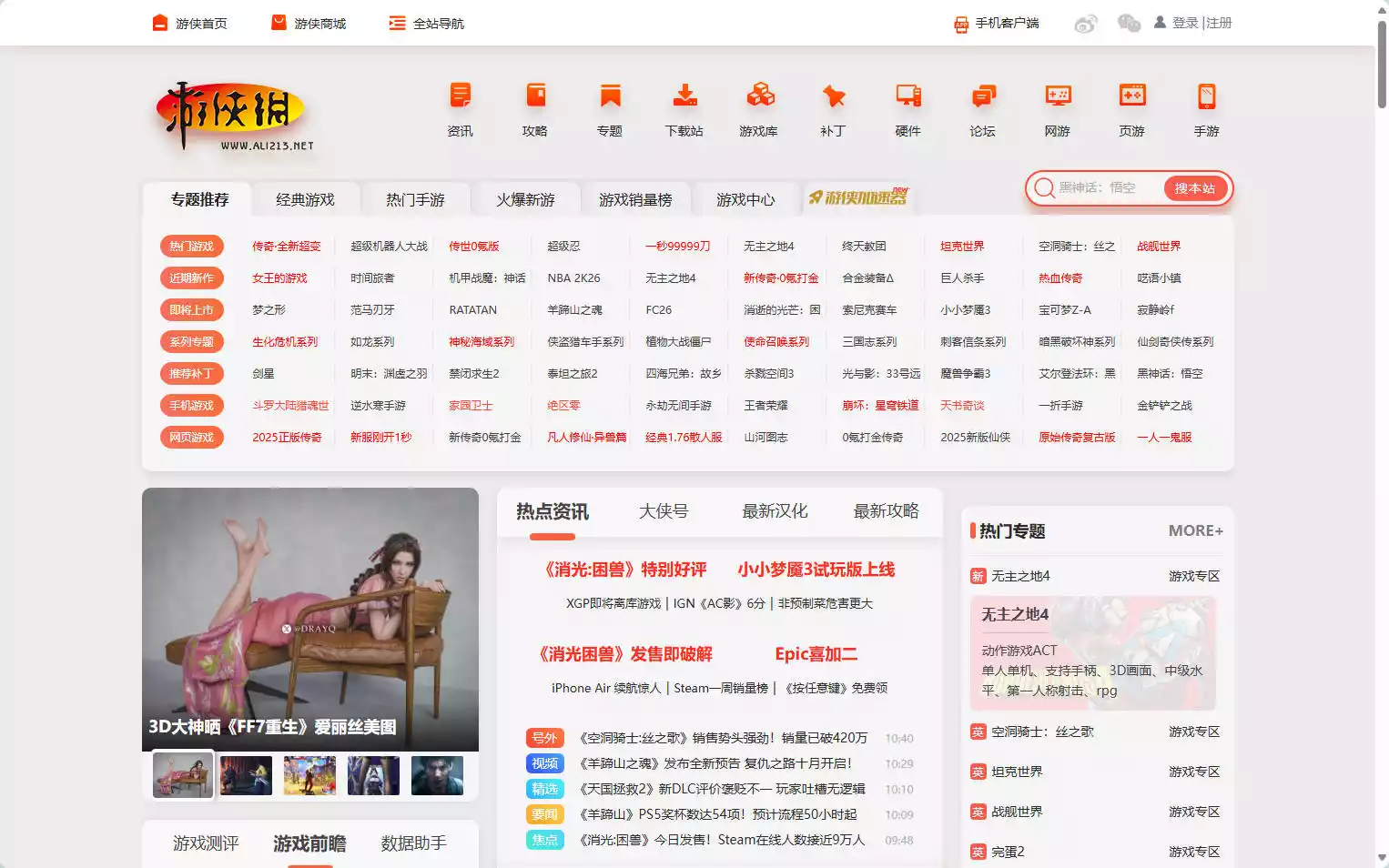
Task: Click the 号外 tag on news list
Action: click(x=544, y=738)
